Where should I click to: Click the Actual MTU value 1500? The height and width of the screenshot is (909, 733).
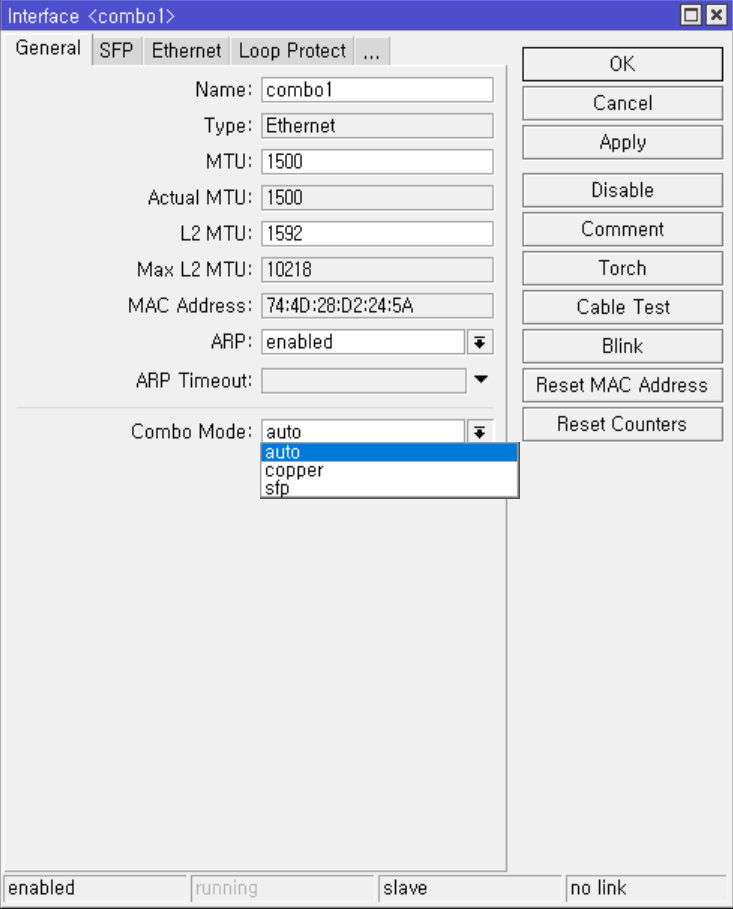378,198
